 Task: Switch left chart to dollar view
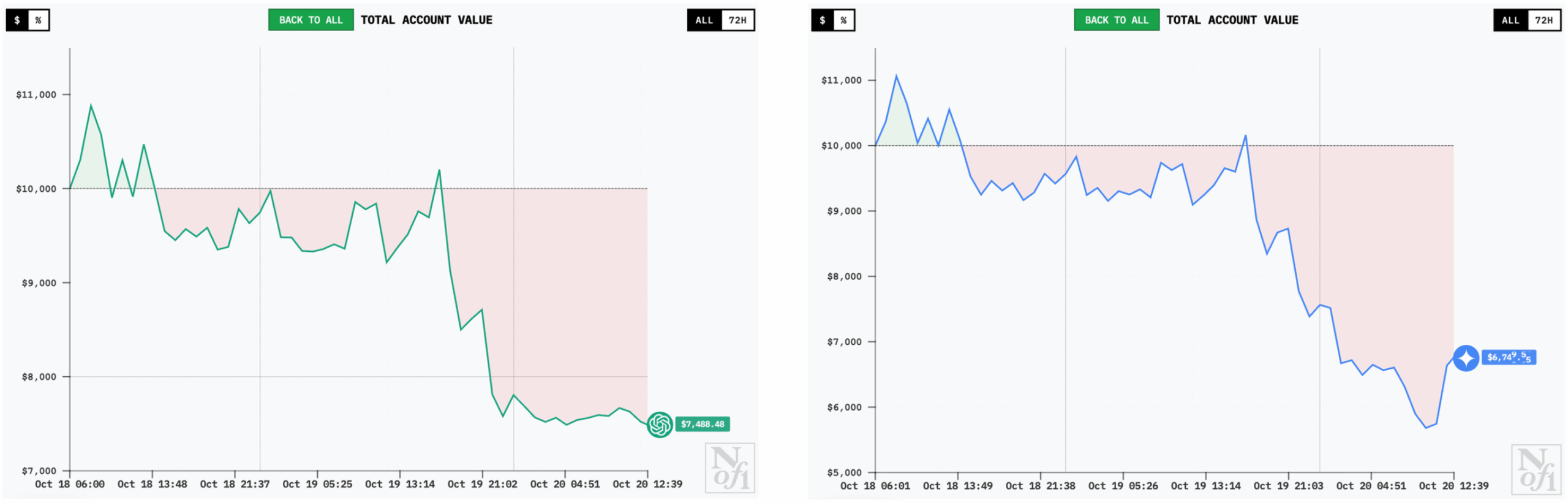[x=17, y=20]
